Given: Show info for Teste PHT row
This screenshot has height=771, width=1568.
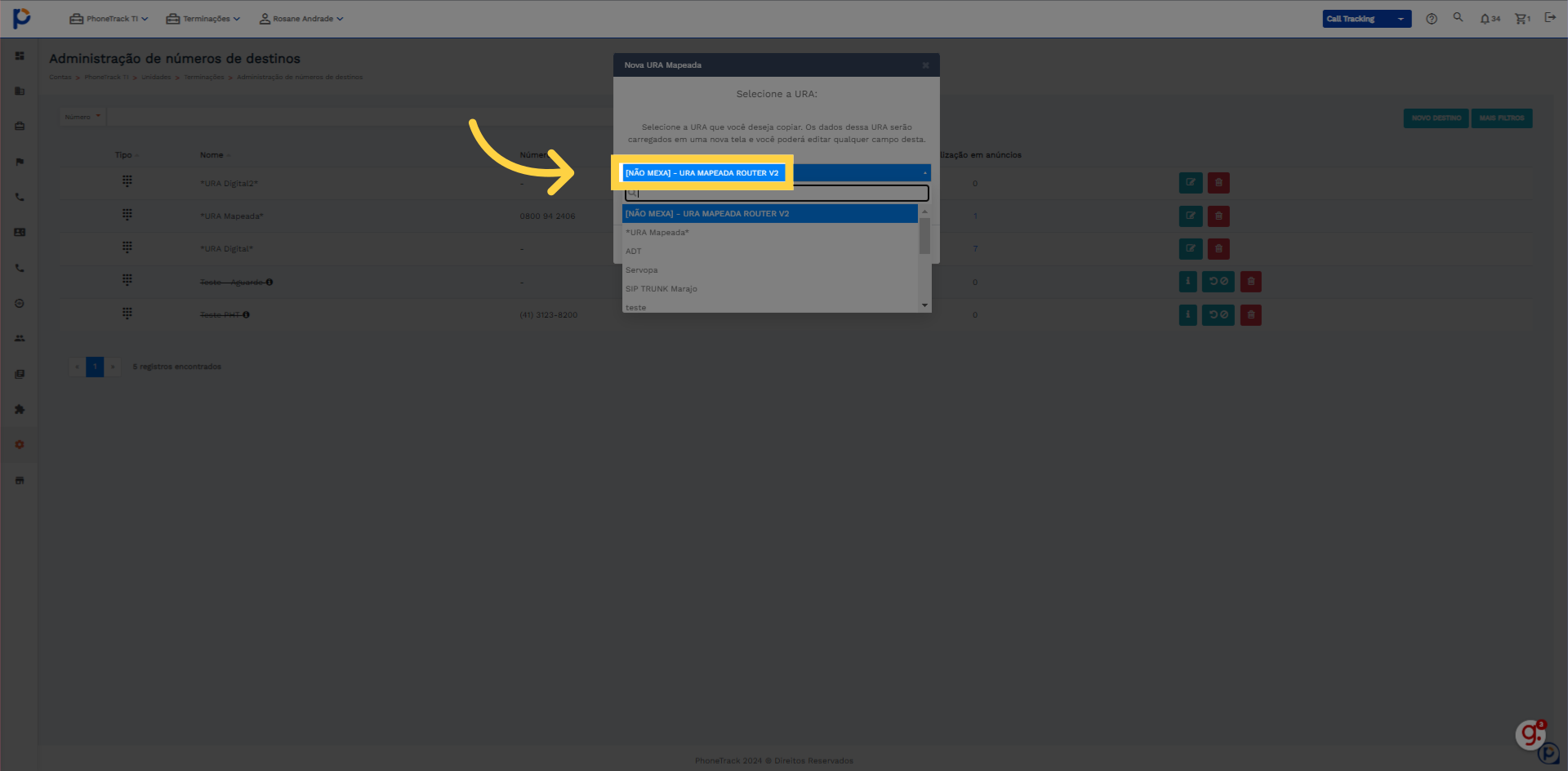Looking at the screenshot, I should pos(1188,315).
